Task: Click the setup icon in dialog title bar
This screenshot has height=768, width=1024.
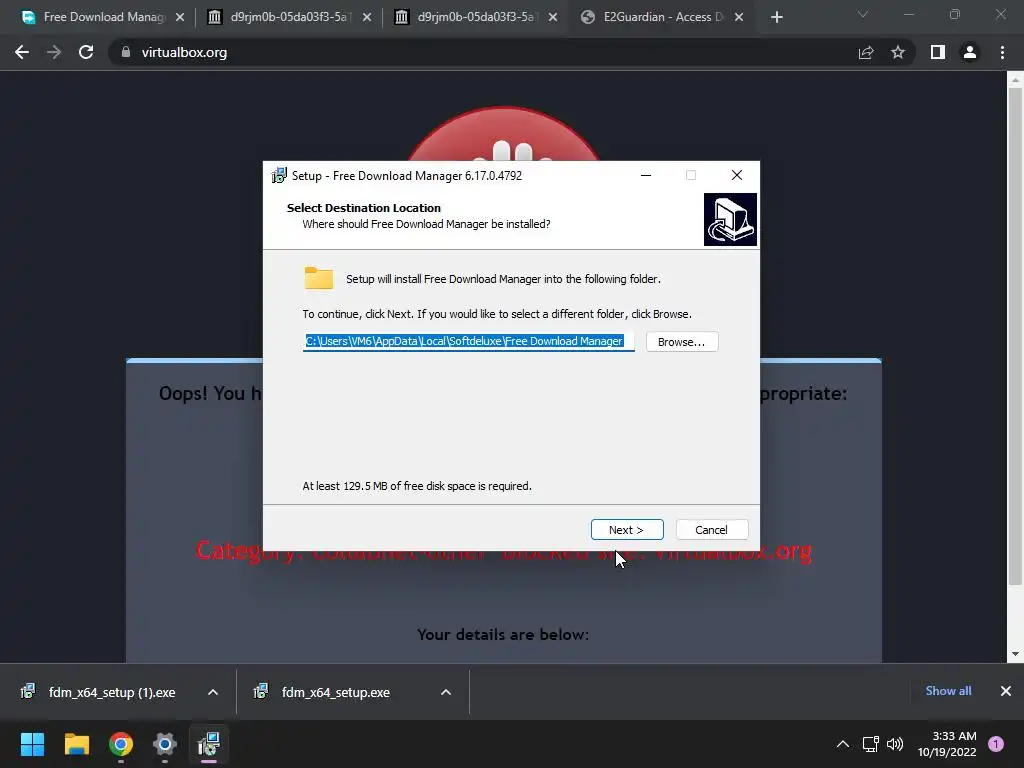Action: 279,176
